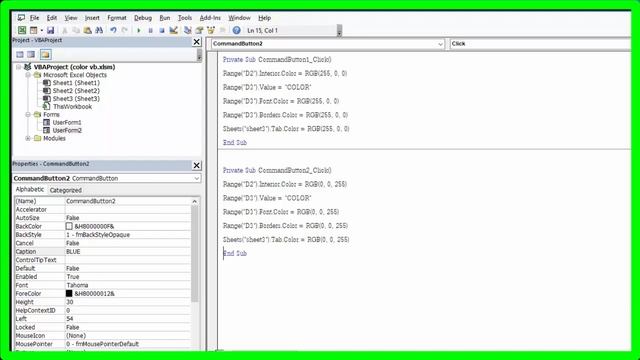Screen dimensions: 640x360
Task: Click ForeColor black color swatch
Action: [69, 293]
